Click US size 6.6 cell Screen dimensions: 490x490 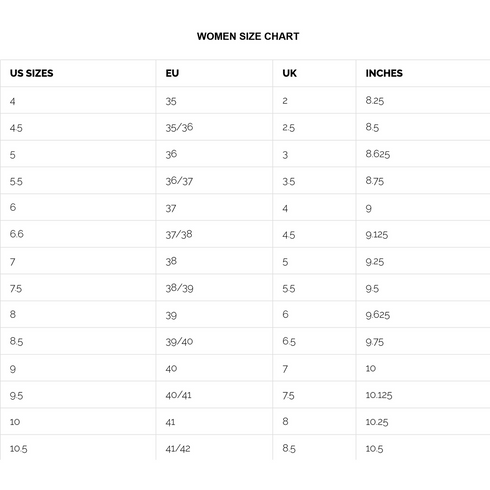(78, 234)
